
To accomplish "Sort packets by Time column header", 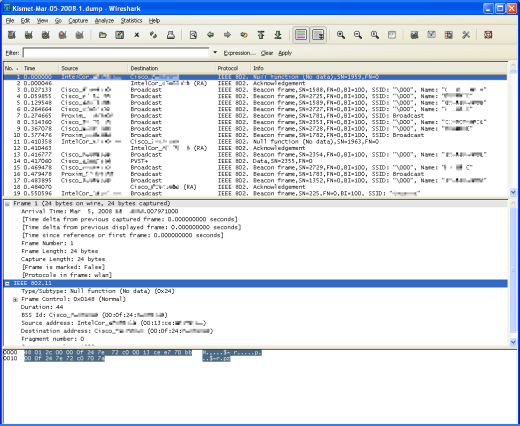I will [40, 68].
